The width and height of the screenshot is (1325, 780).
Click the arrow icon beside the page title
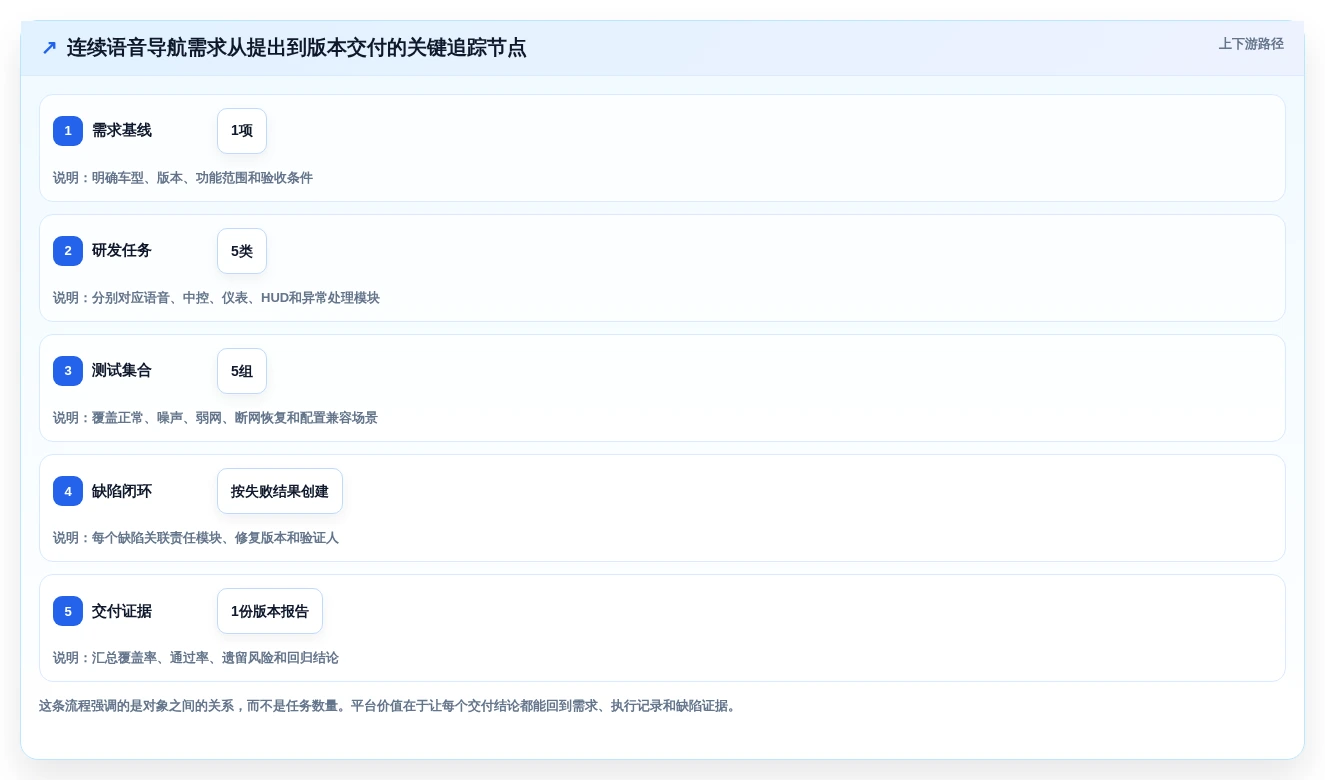pyautogui.click(x=49, y=48)
